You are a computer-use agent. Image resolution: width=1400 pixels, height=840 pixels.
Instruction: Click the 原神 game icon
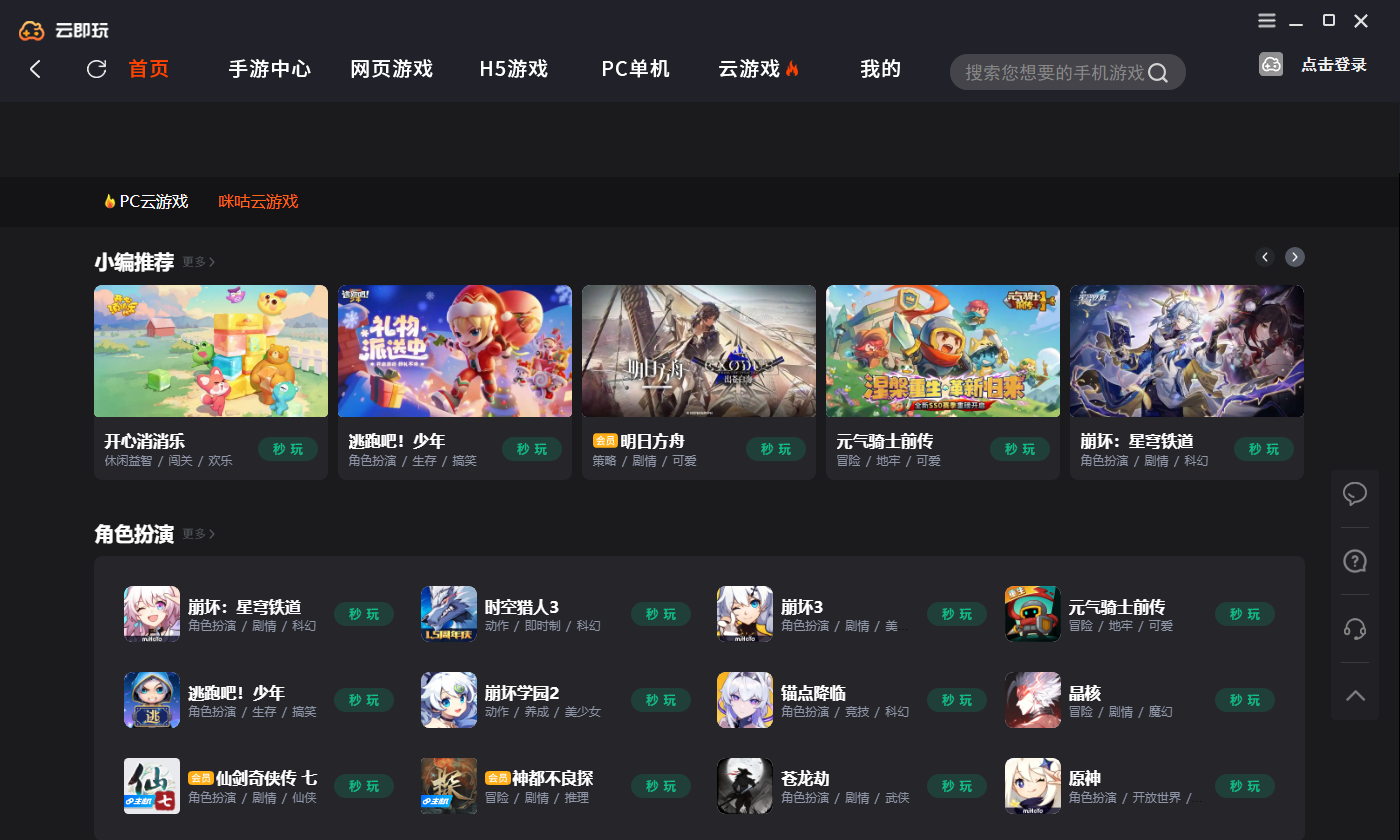click(x=1033, y=786)
